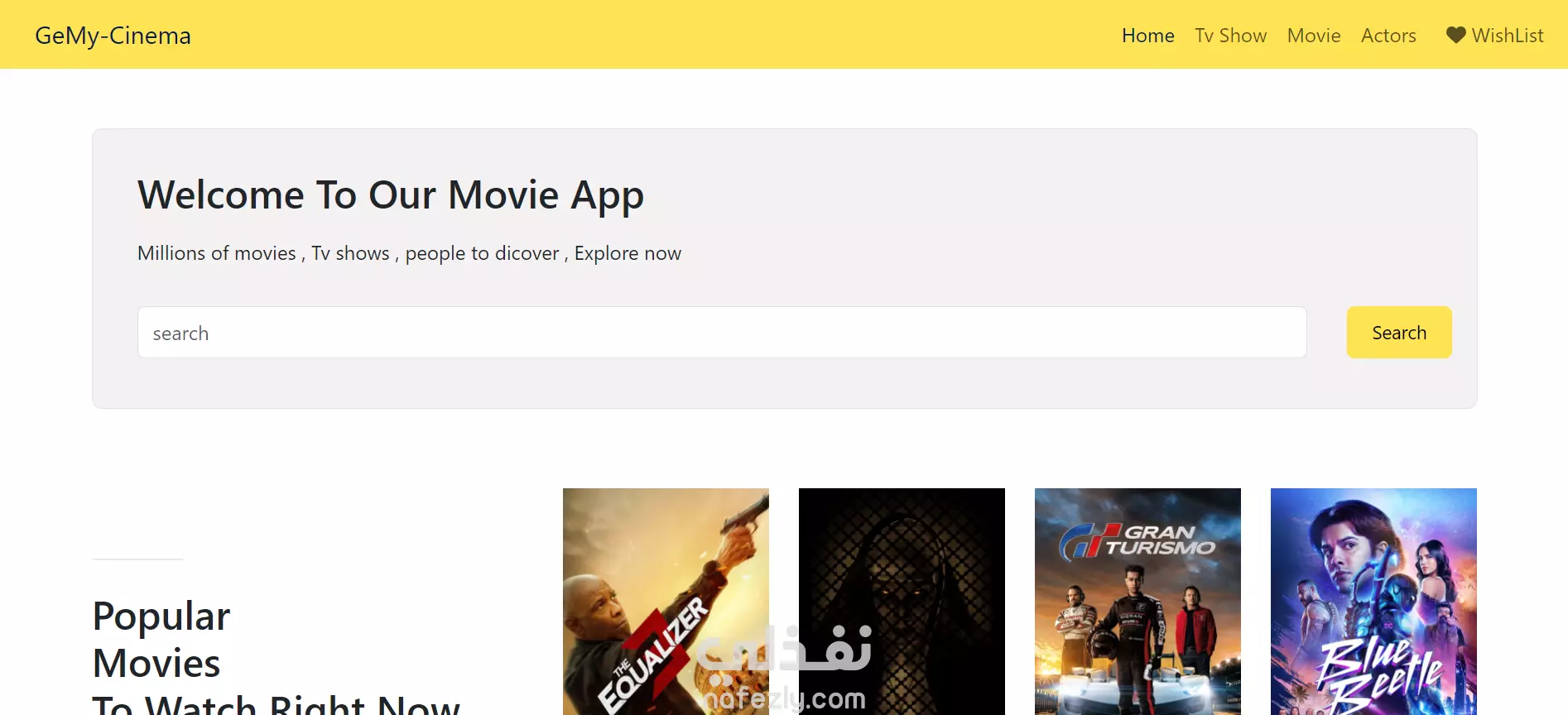The width and height of the screenshot is (1568, 715).
Task: Open The Equalizer movie poster
Action: point(666,602)
